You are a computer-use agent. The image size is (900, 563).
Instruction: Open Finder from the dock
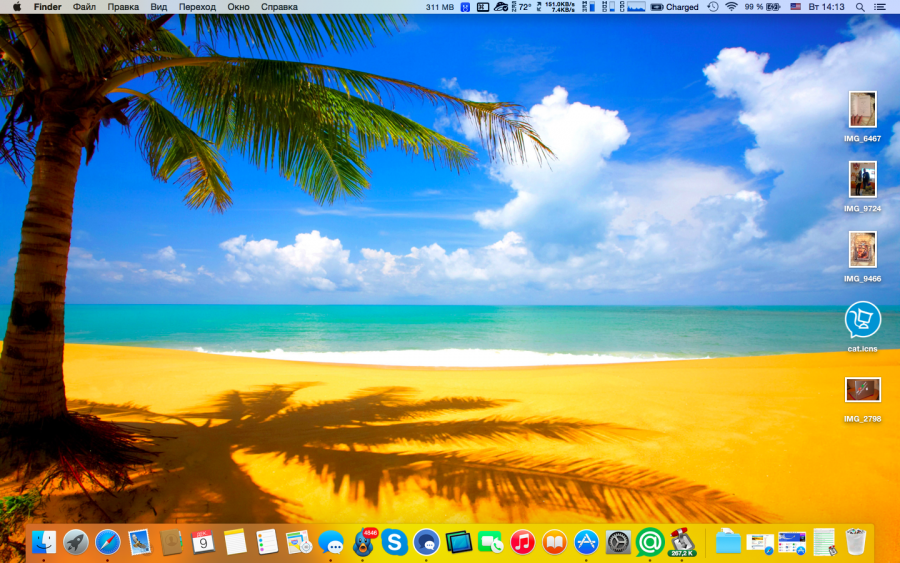point(44,542)
